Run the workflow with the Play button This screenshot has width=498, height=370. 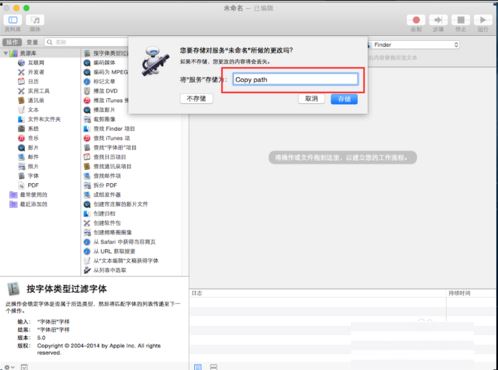click(483, 20)
